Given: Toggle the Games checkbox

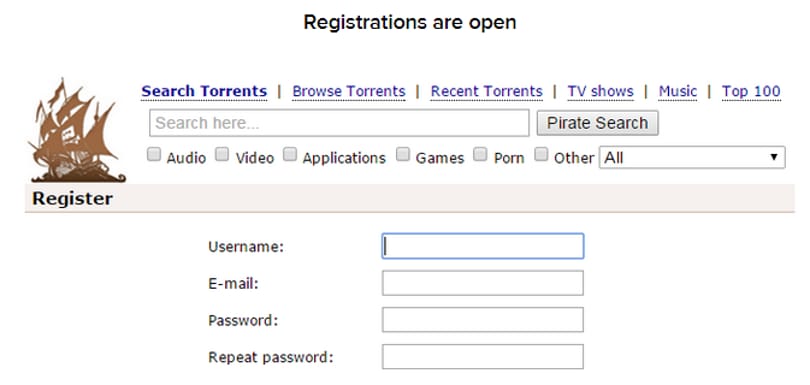Looking at the screenshot, I should tap(403, 155).
